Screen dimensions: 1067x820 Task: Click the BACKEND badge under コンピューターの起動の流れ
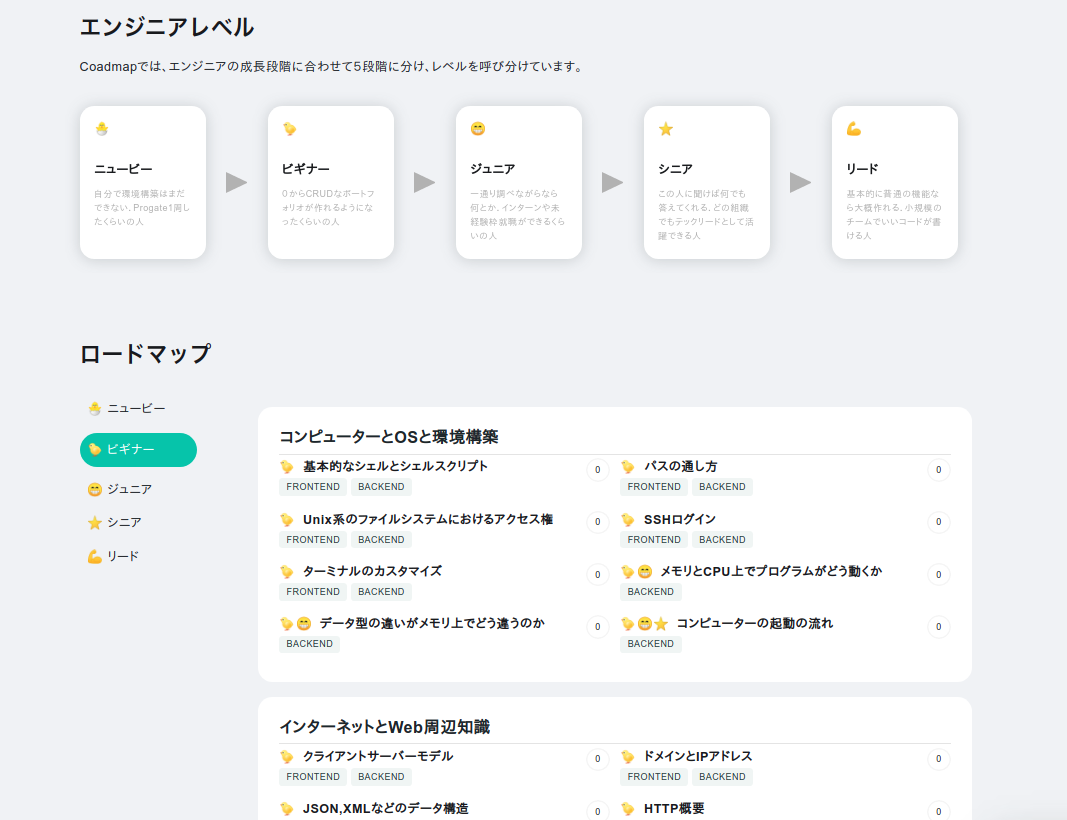click(x=650, y=643)
